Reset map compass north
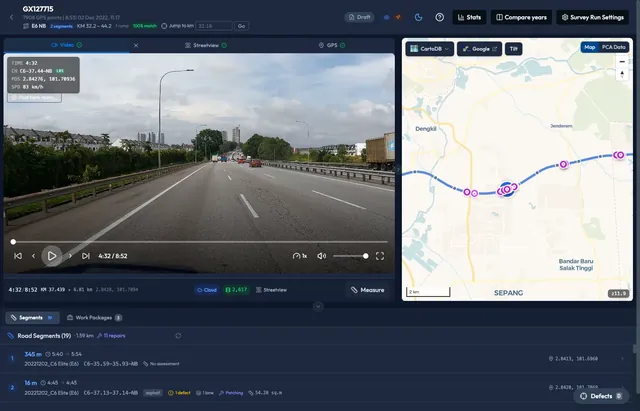The height and width of the screenshot is (411, 640). click(622, 74)
